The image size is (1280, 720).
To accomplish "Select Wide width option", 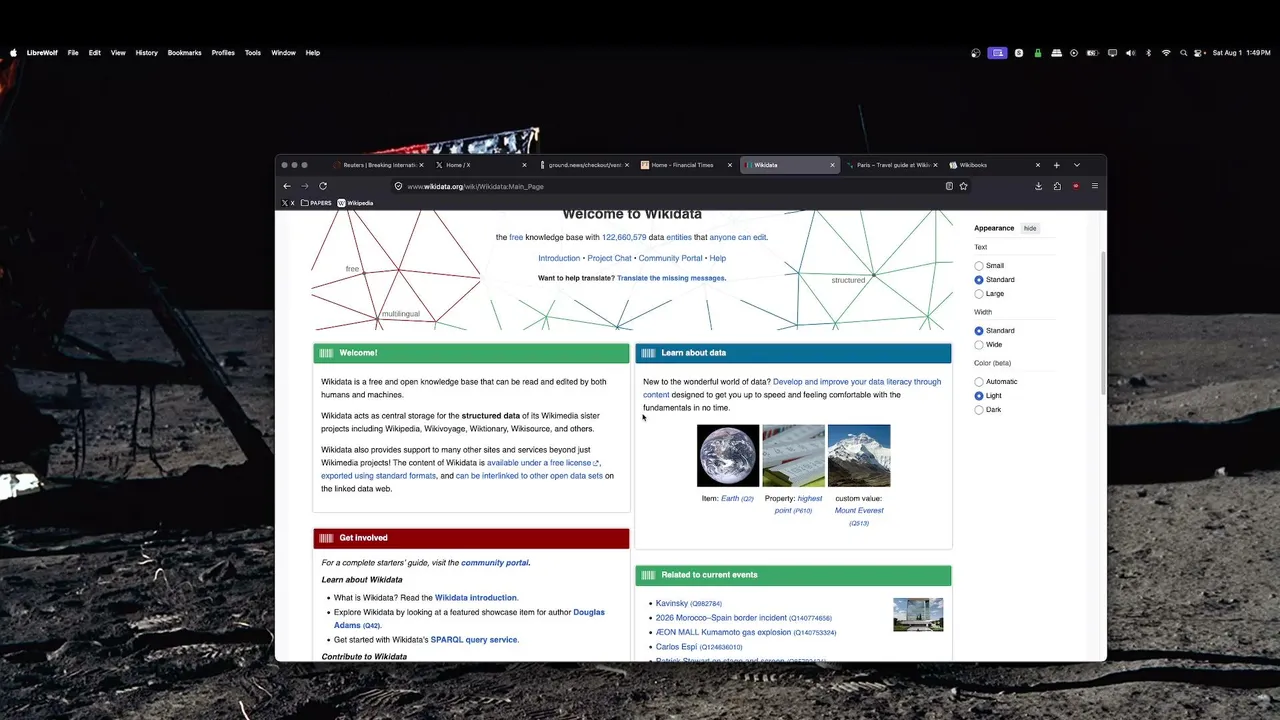I will coord(979,345).
